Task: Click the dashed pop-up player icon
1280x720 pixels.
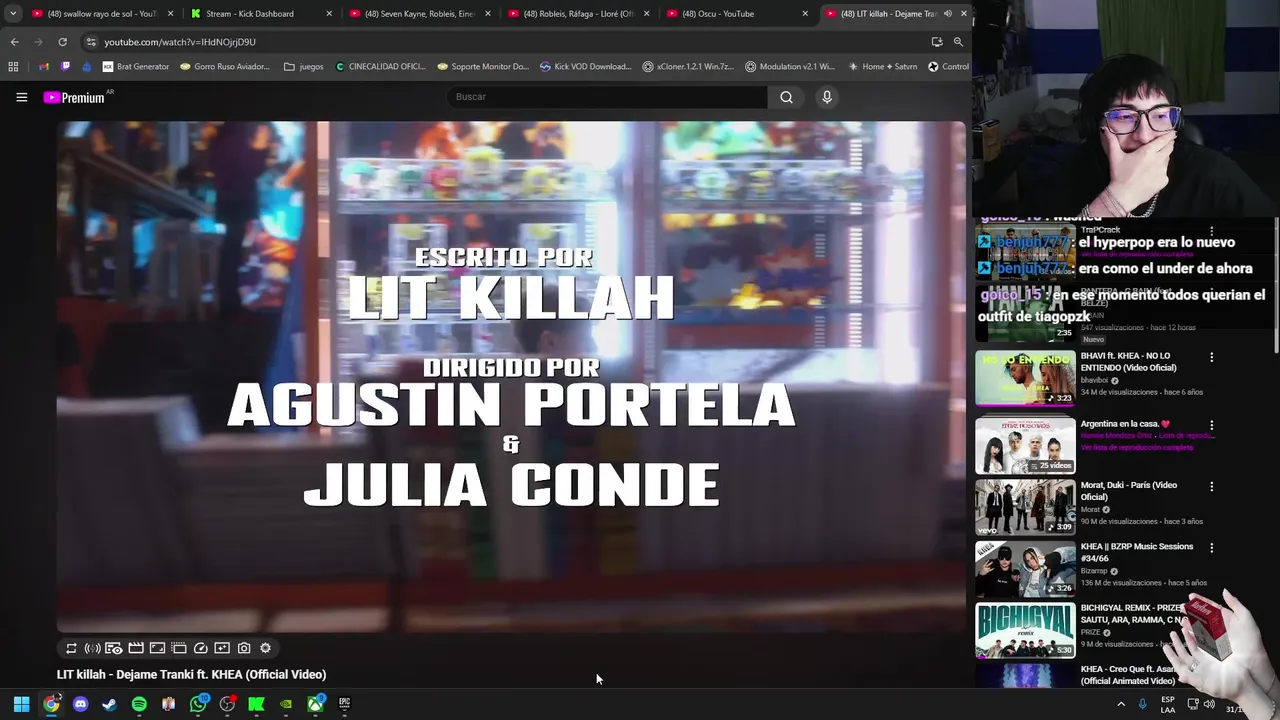Action: (179, 648)
